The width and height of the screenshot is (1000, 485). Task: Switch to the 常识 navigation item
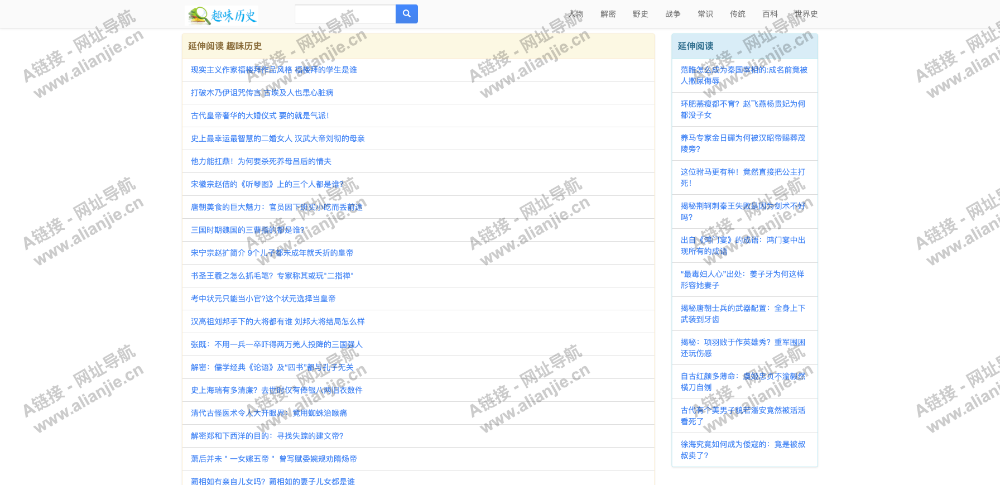click(x=705, y=14)
